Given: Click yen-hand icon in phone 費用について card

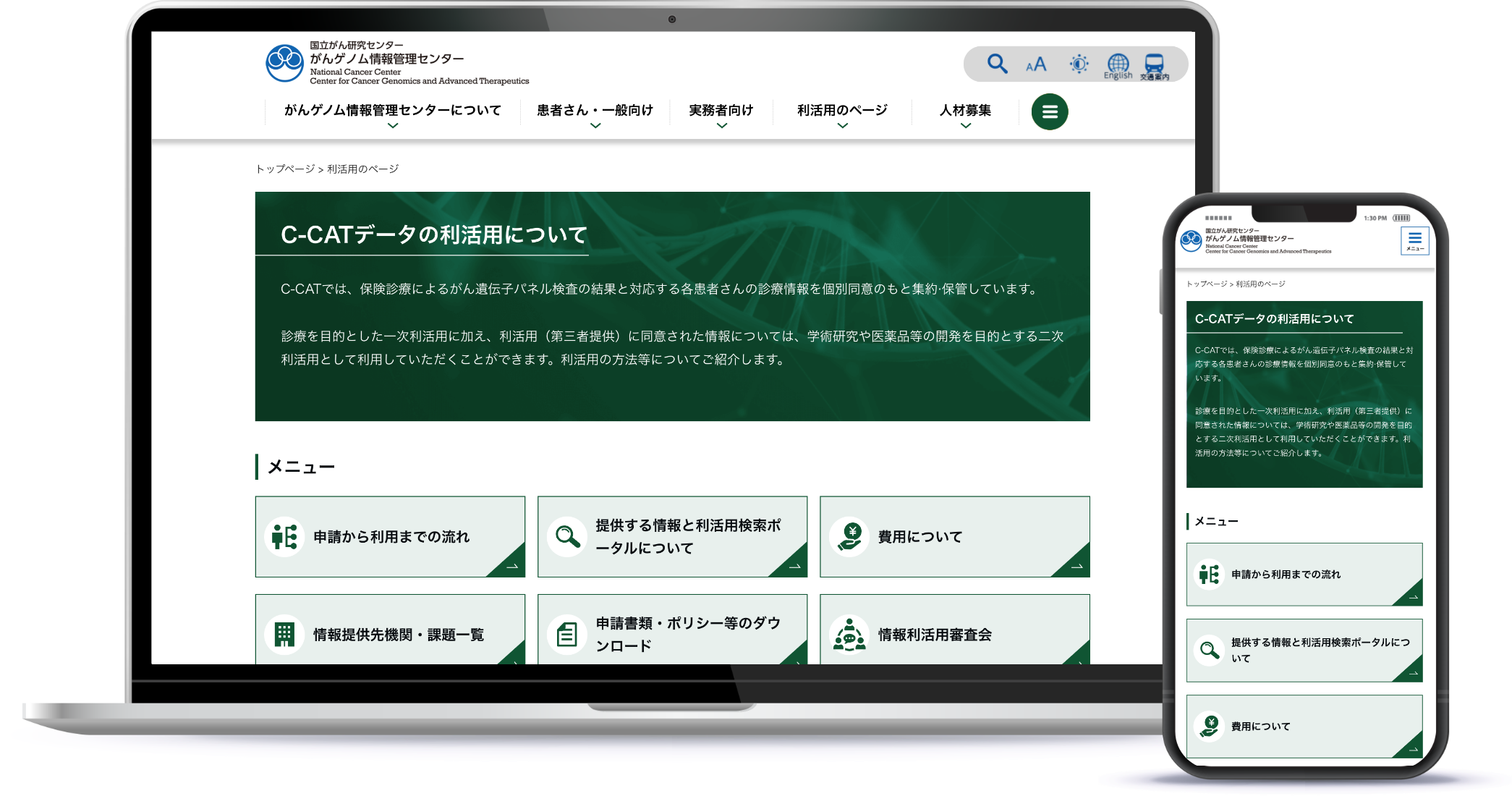Looking at the screenshot, I should point(1209,726).
